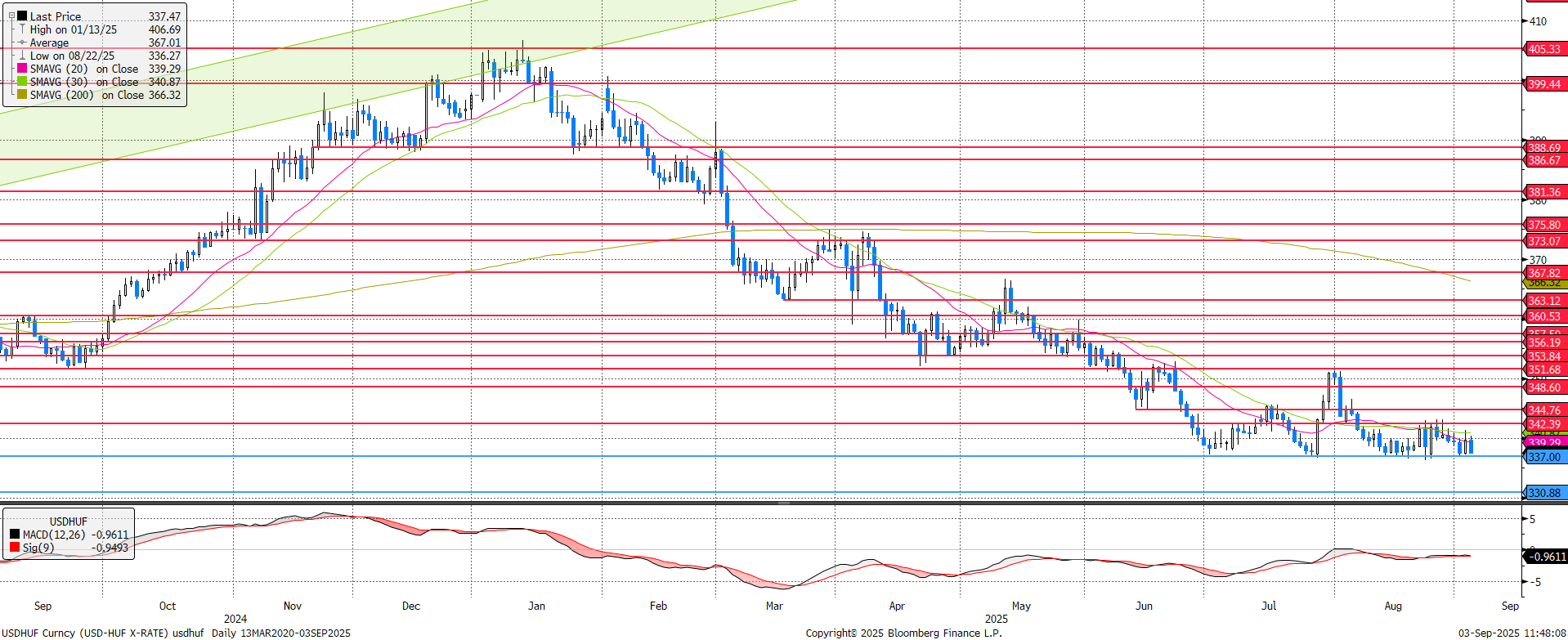Click the Sig(9) legend label
This screenshot has width=1568, height=640.
coord(38,548)
